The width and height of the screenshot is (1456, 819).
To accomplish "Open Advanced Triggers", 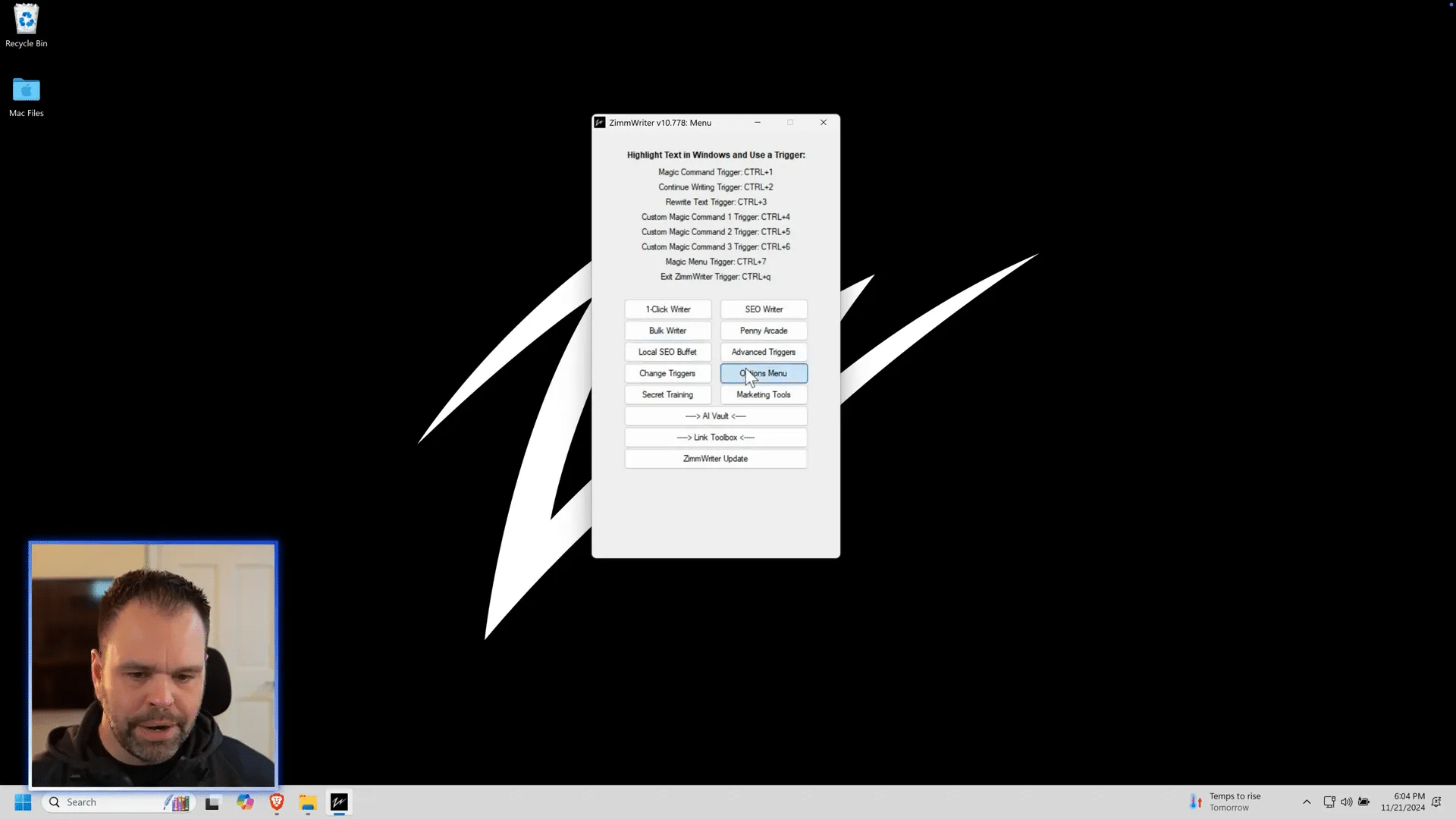I will coord(764,352).
